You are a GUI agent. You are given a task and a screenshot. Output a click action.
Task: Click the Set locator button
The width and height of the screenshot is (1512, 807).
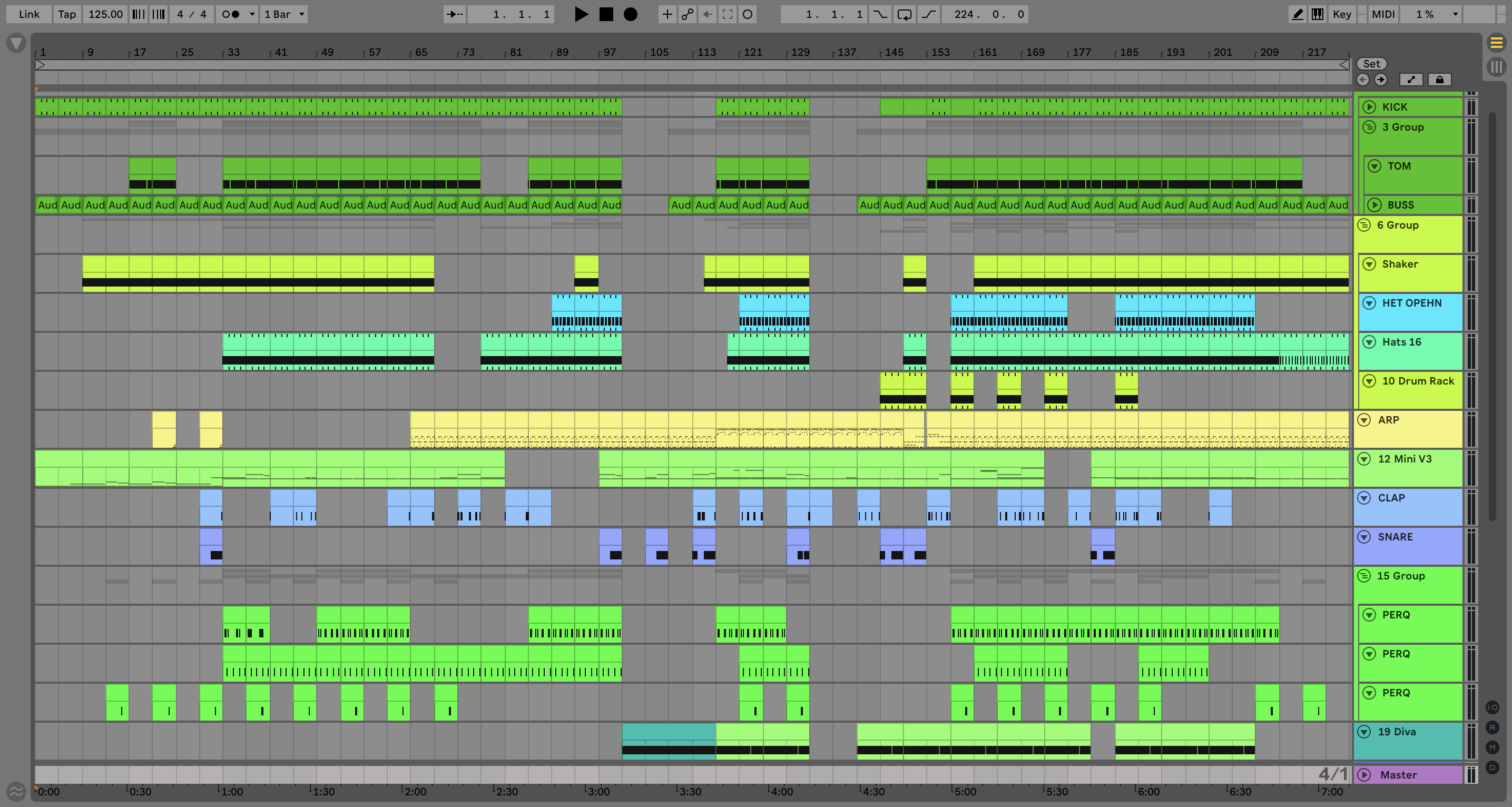pos(1371,63)
